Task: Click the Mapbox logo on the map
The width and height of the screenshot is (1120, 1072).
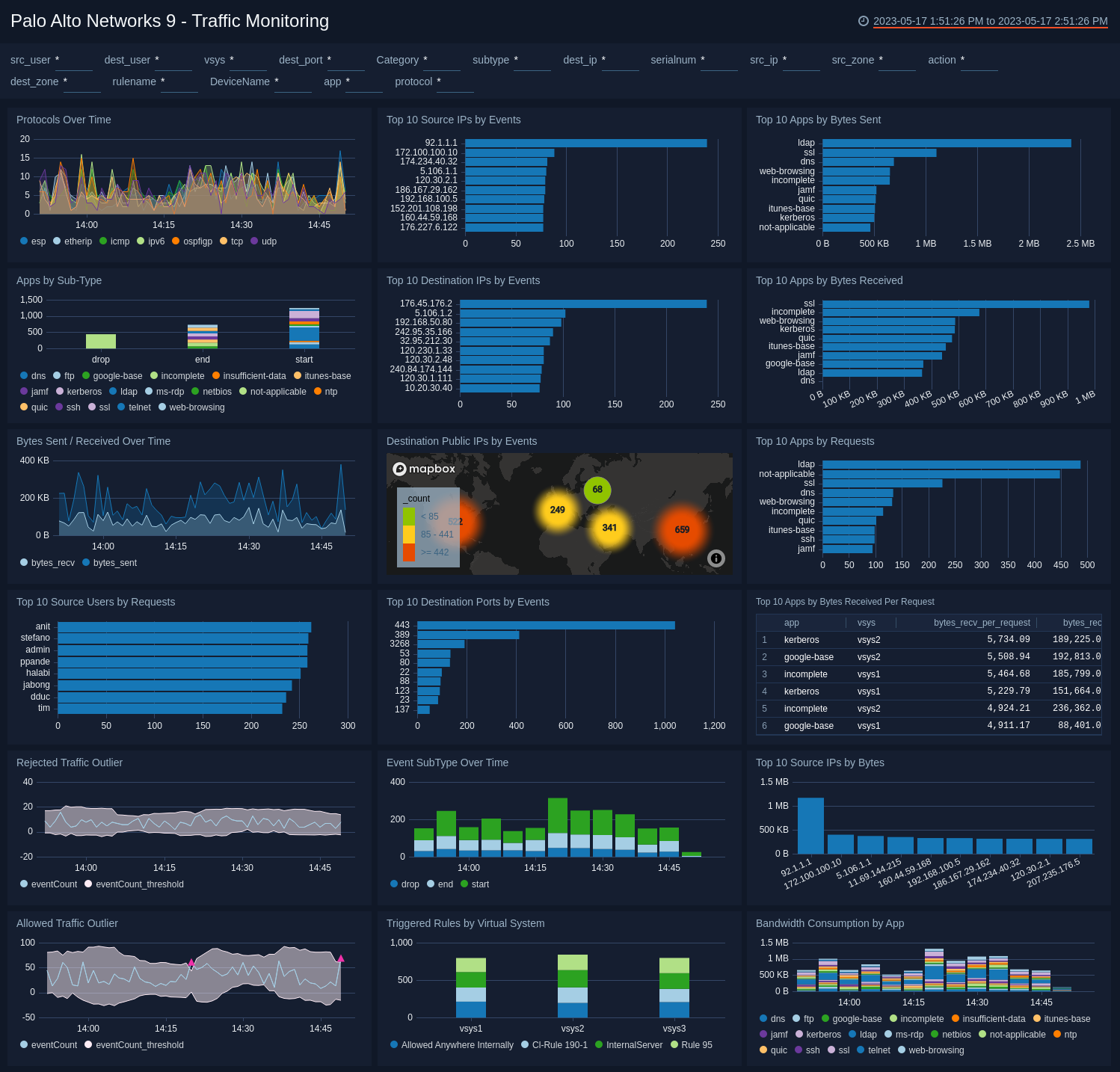Action: click(424, 469)
